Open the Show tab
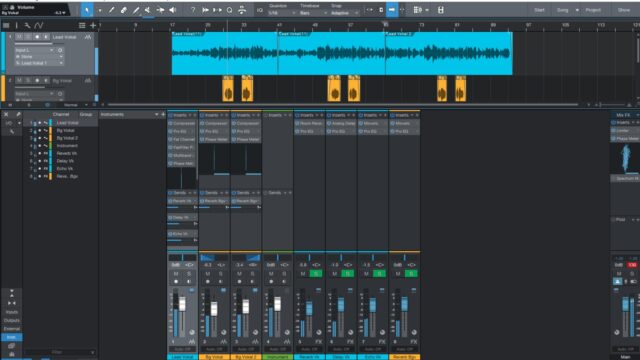The height and width of the screenshot is (360, 640). click(624, 10)
